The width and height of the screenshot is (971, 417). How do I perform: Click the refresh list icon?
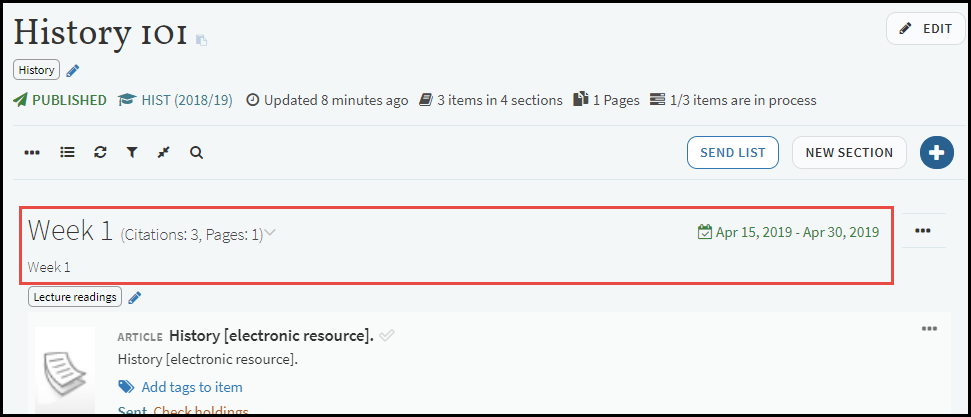(100, 152)
